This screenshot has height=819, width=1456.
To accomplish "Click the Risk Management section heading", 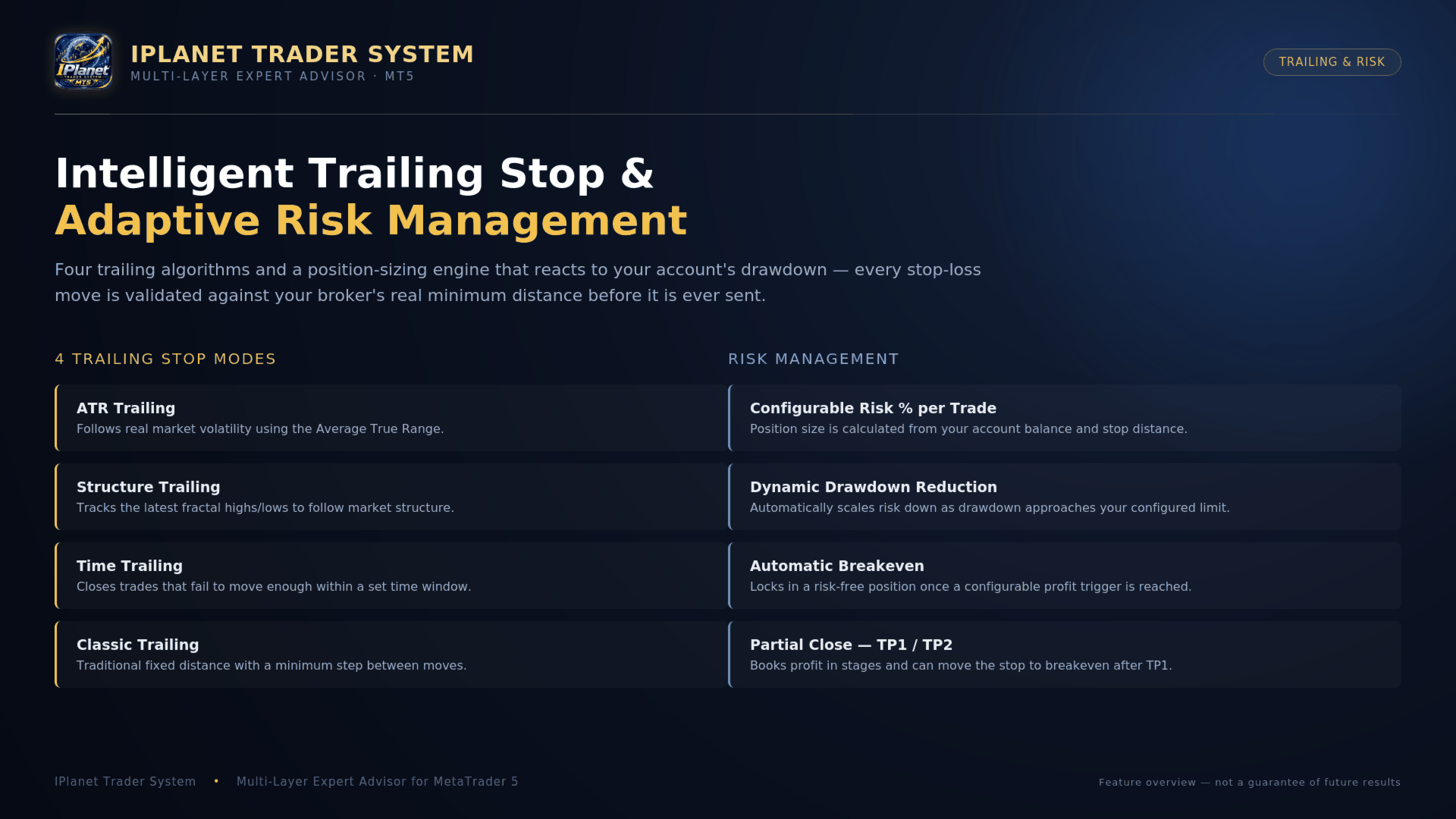I will pyautogui.click(x=813, y=359).
